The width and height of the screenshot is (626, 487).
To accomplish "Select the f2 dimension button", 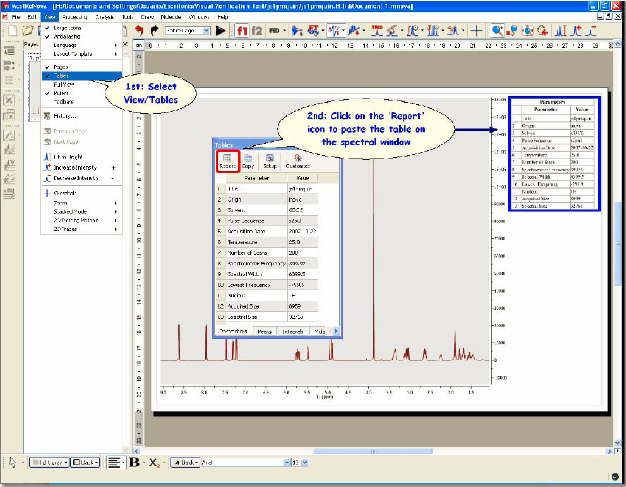I will click(257, 31).
